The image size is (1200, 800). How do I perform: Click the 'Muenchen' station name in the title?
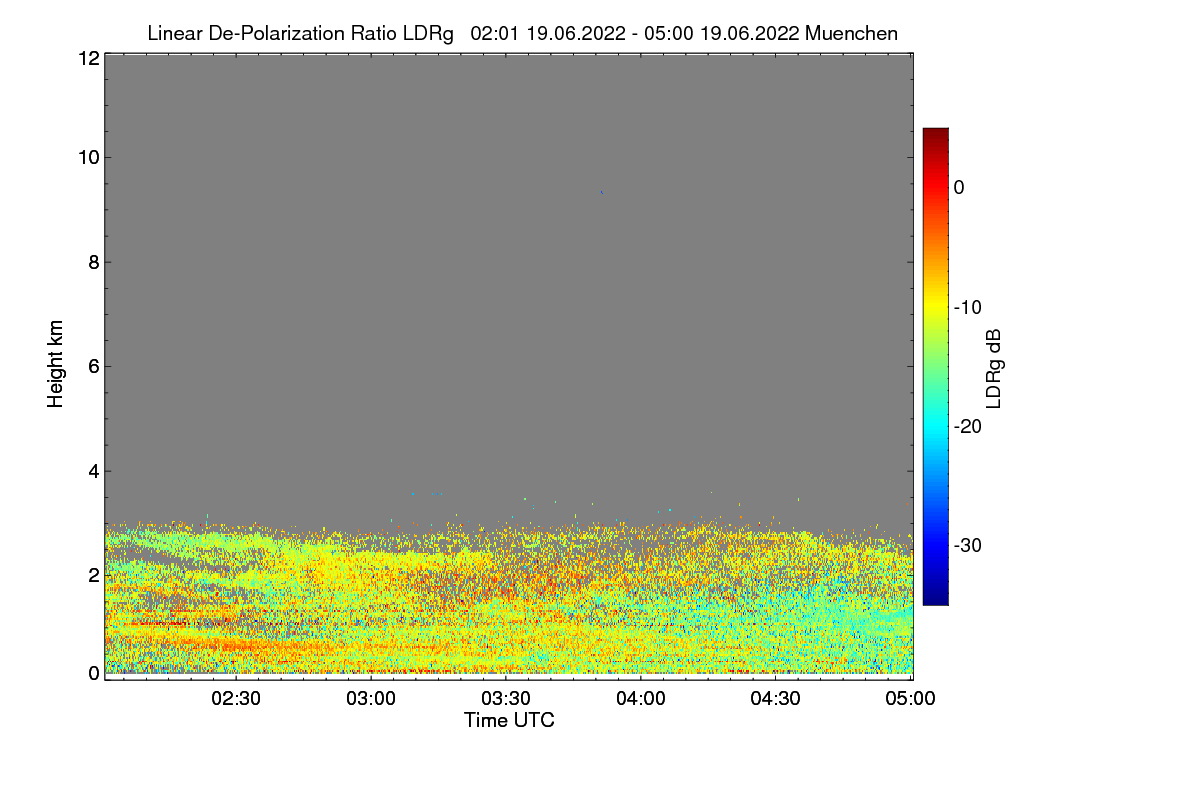(851, 34)
